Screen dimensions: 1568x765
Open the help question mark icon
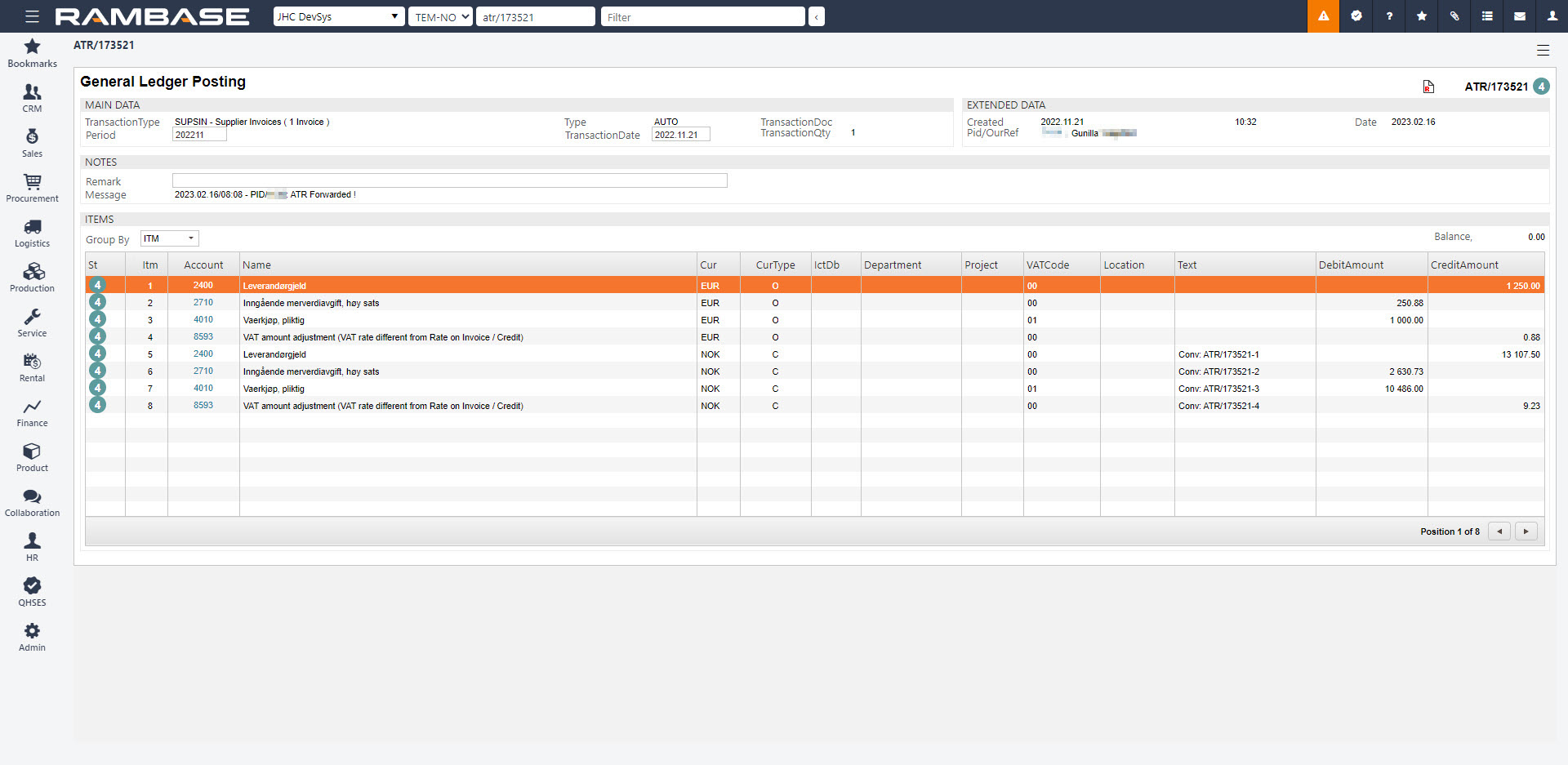pos(1388,16)
